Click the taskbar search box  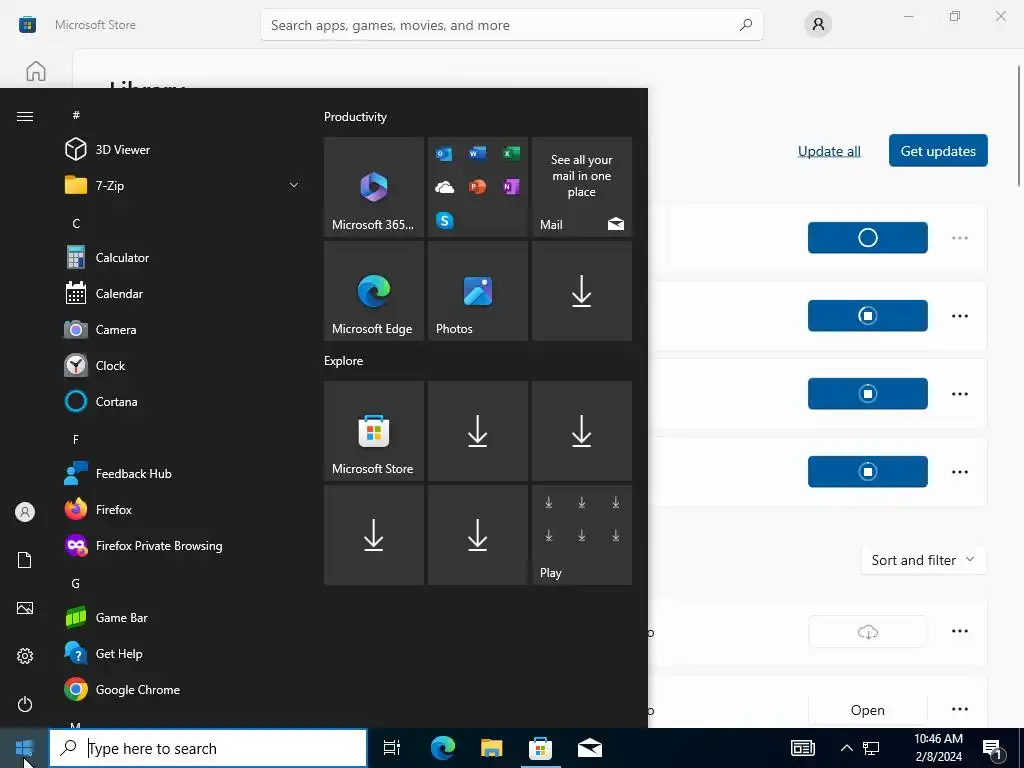pos(208,748)
